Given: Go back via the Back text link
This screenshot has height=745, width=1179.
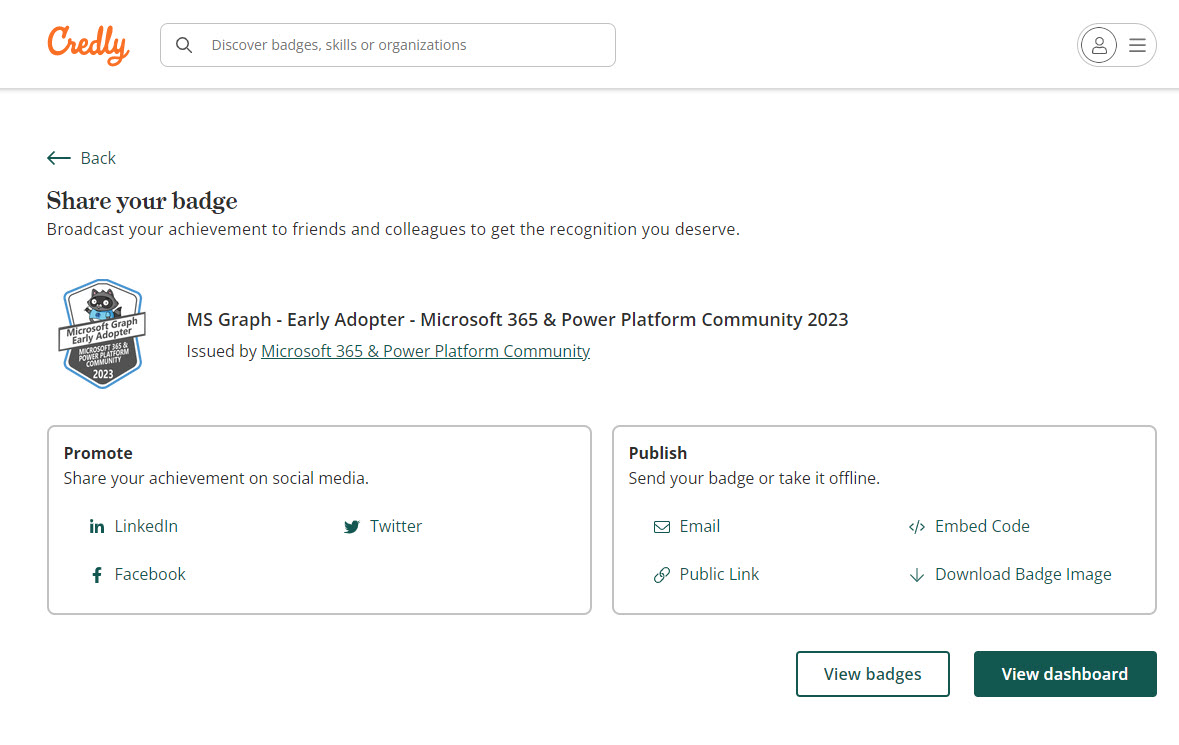Looking at the screenshot, I should tap(98, 158).
